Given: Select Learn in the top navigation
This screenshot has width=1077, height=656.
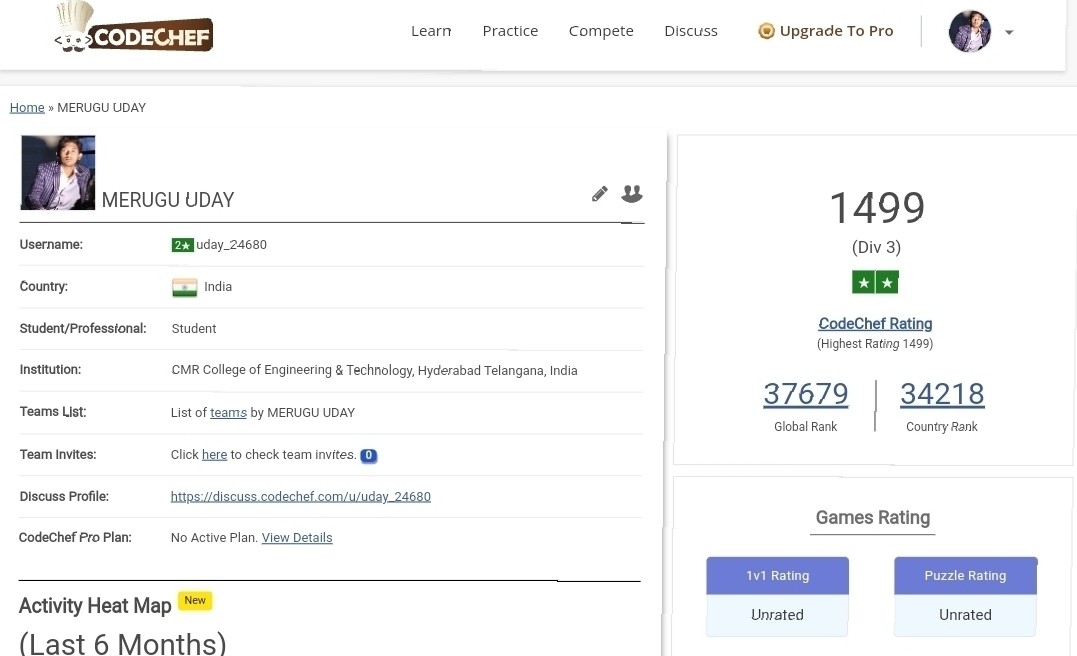Looking at the screenshot, I should (x=431, y=30).
